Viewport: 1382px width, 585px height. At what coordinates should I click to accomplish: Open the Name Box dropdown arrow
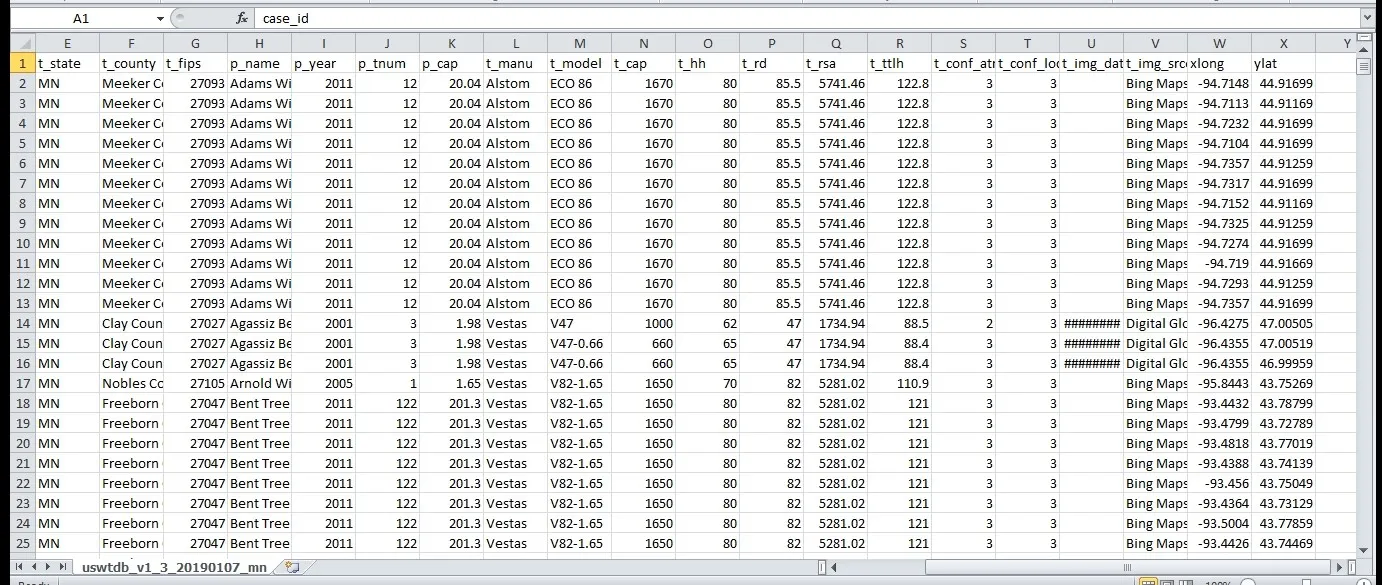[160, 17]
